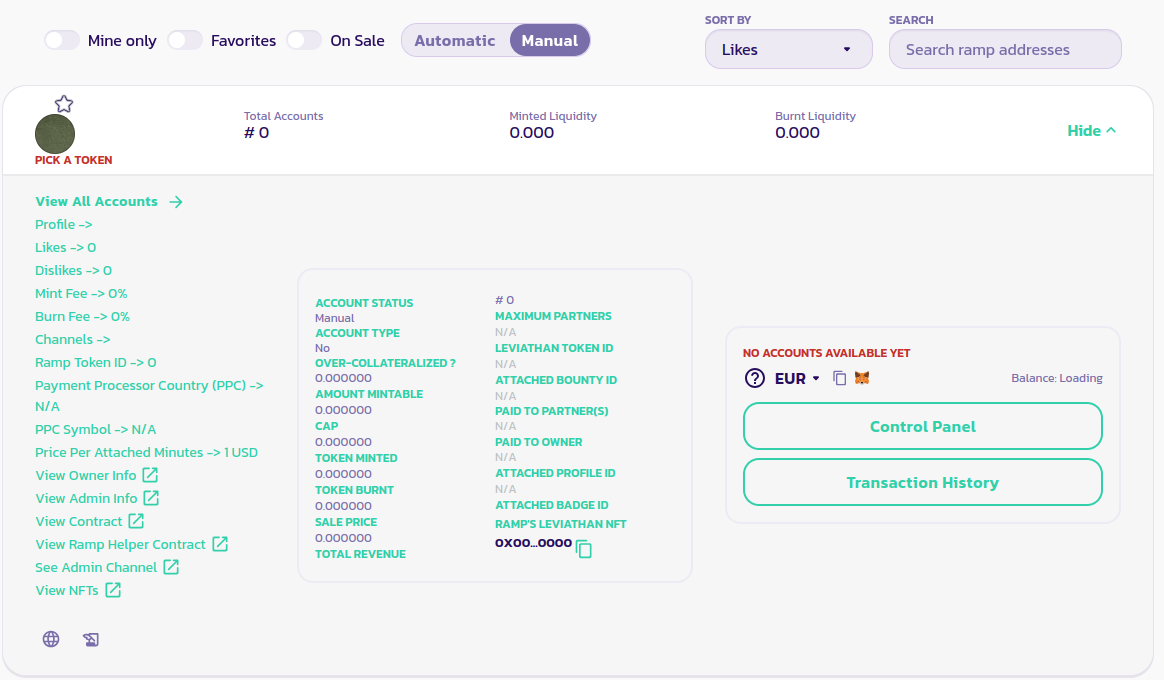Open the Sort By Likes dropdown
This screenshot has height=680, width=1164.
[788, 50]
